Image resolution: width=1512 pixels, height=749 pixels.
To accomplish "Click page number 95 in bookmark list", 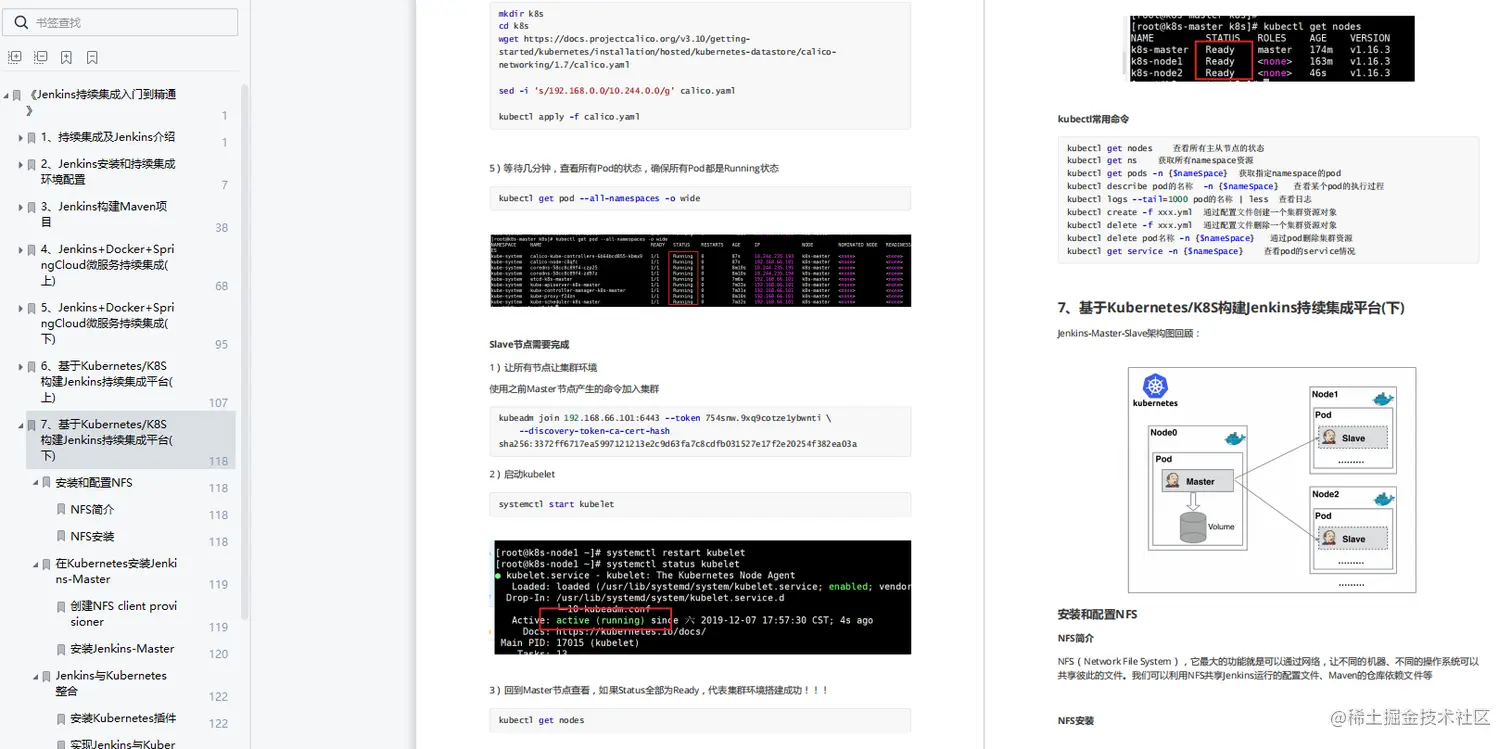I will [222, 344].
